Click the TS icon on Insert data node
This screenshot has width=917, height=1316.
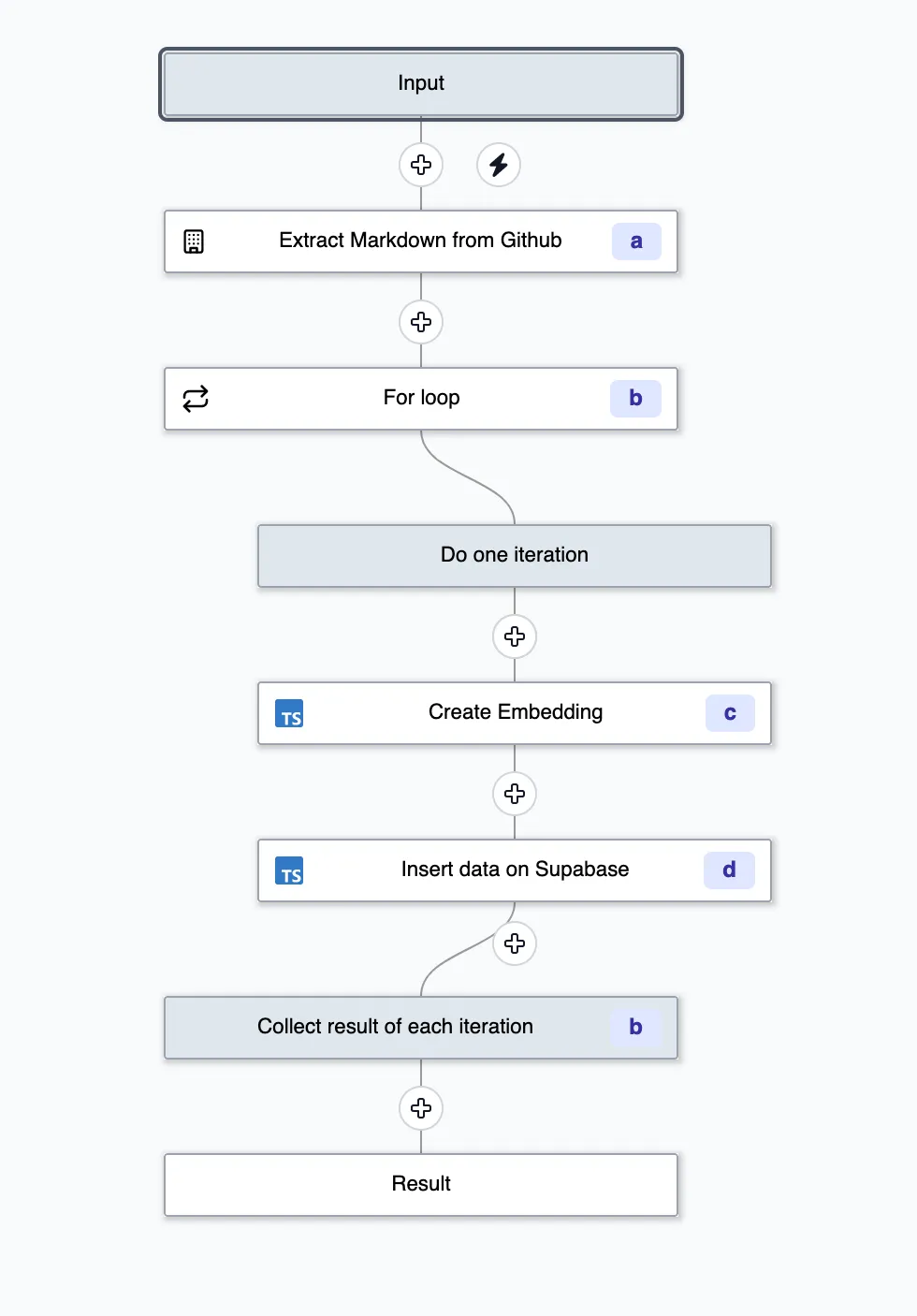290,870
